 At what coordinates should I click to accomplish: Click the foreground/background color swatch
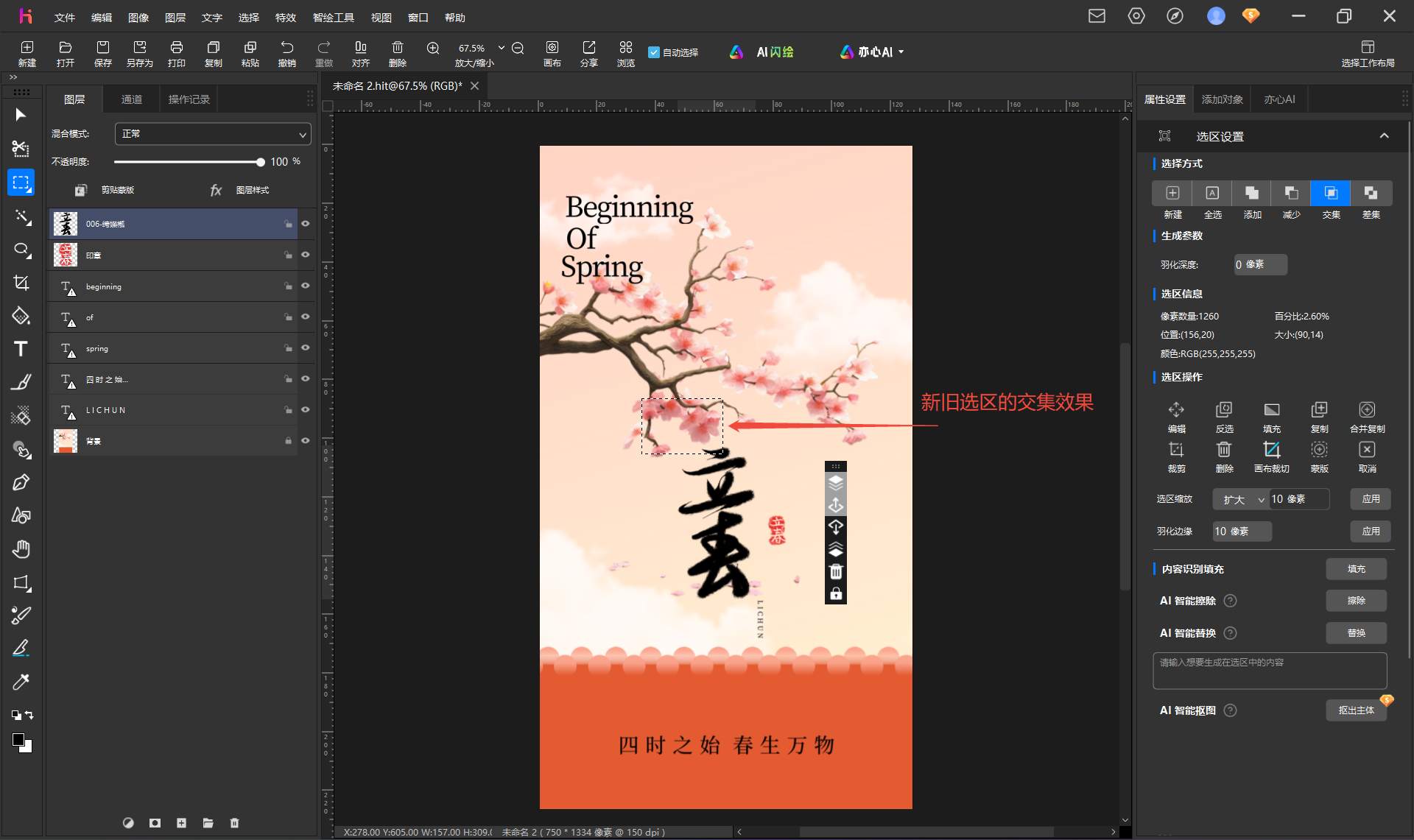[x=21, y=743]
